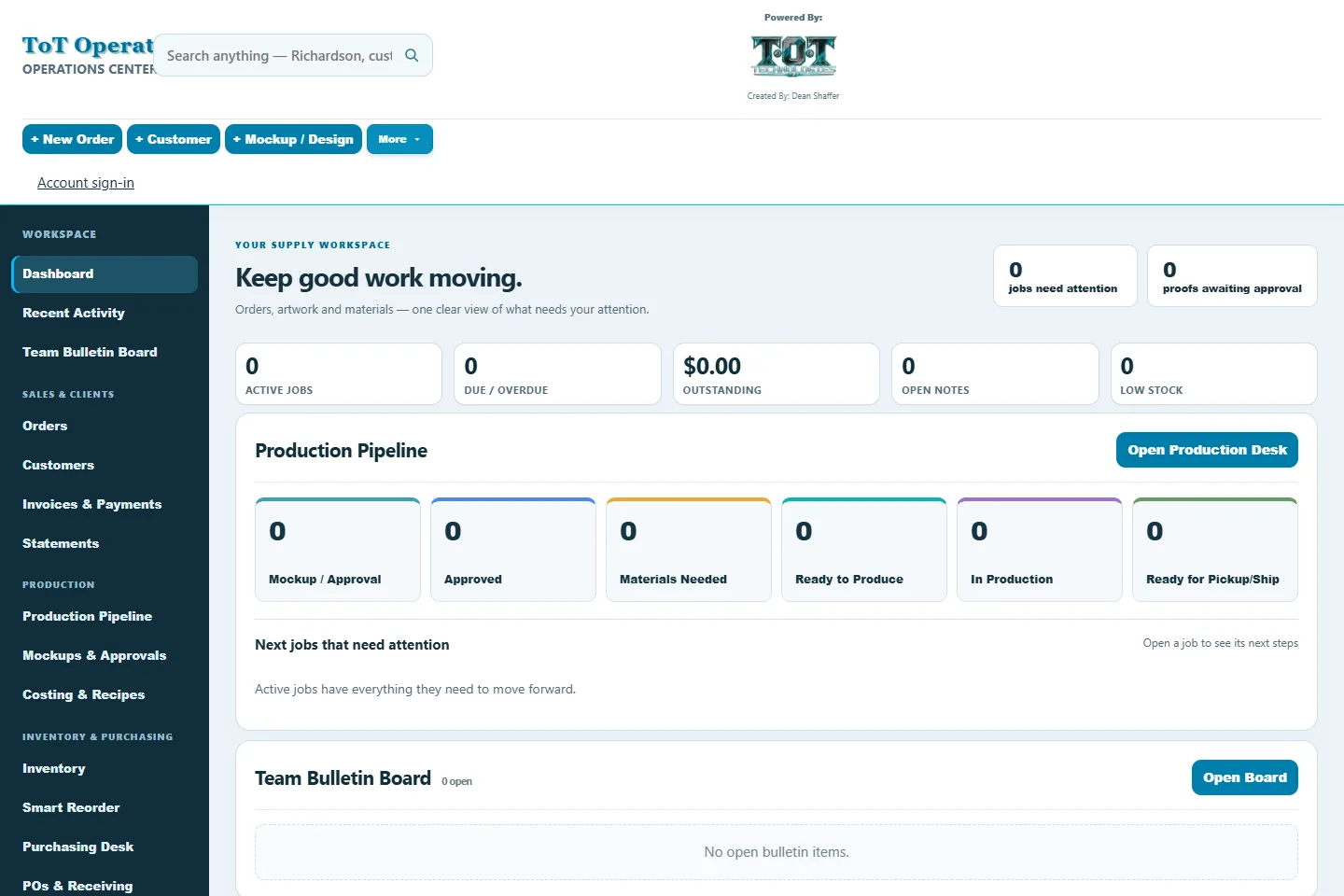Open the Low Stock stat card
Viewport: 1344px width, 896px height.
point(1213,374)
